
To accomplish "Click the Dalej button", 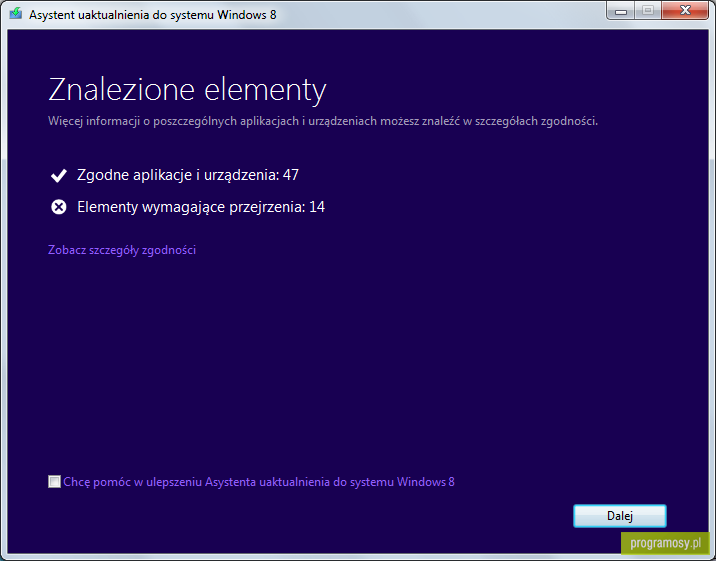I will point(620,516).
